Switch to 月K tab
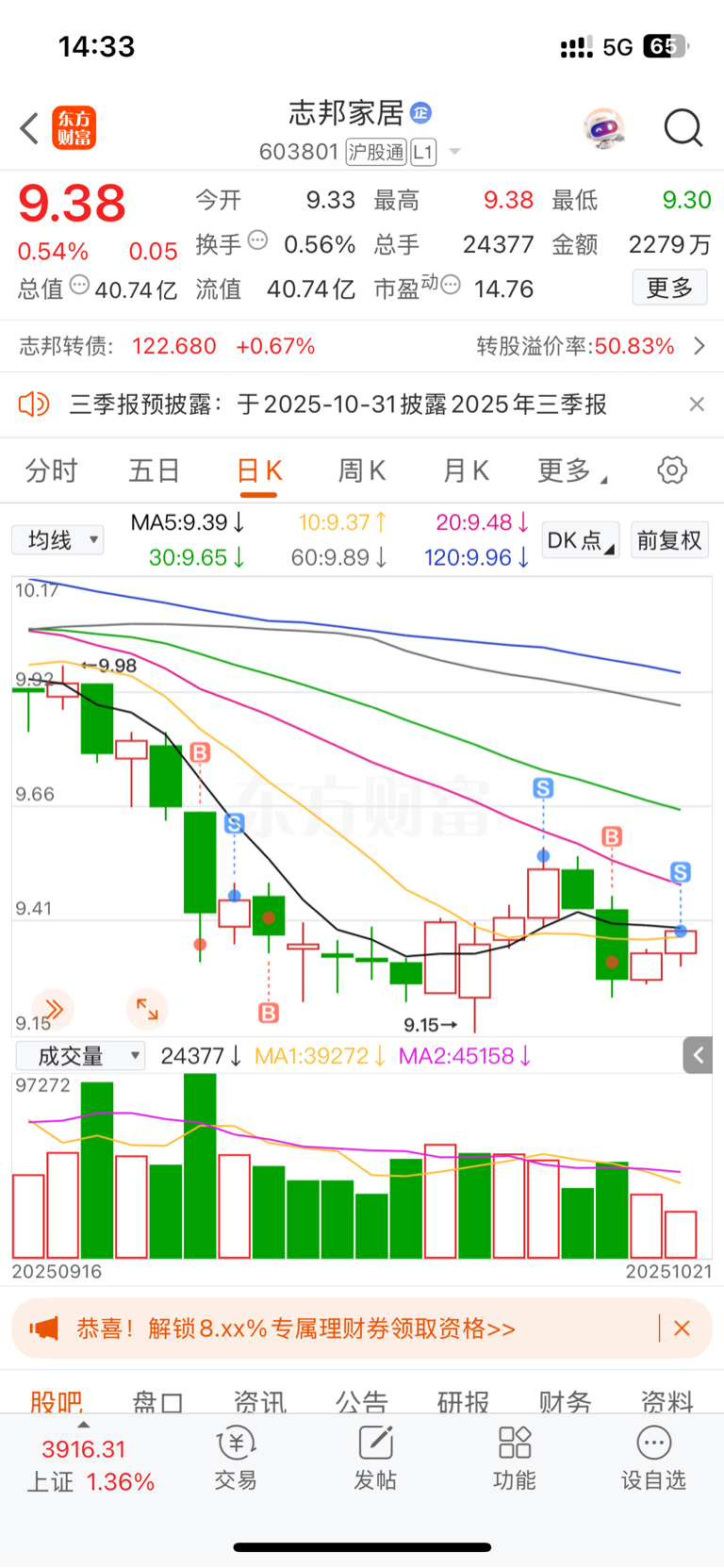Viewport: 724px width, 1568px height. (x=467, y=470)
